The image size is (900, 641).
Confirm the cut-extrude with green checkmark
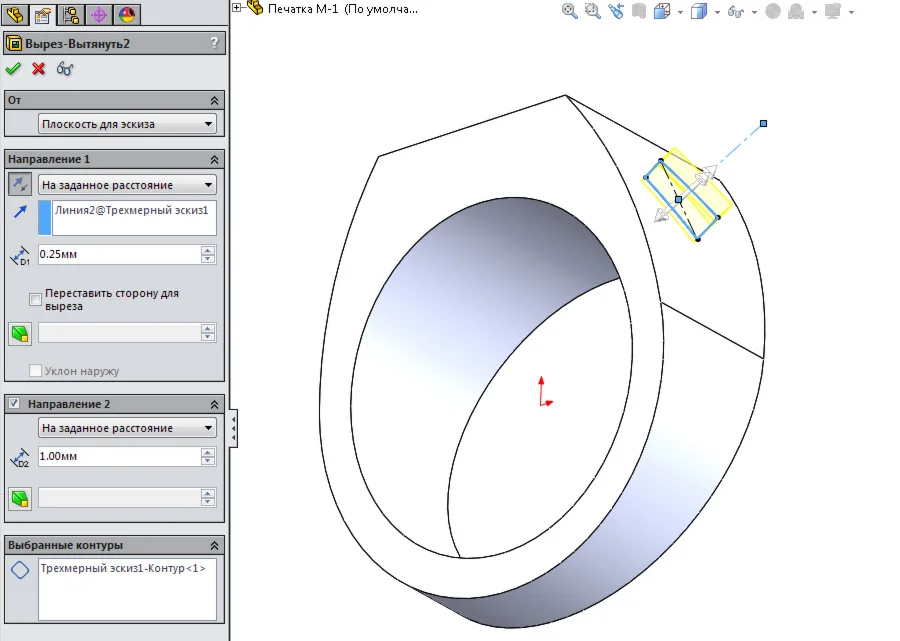coord(13,69)
